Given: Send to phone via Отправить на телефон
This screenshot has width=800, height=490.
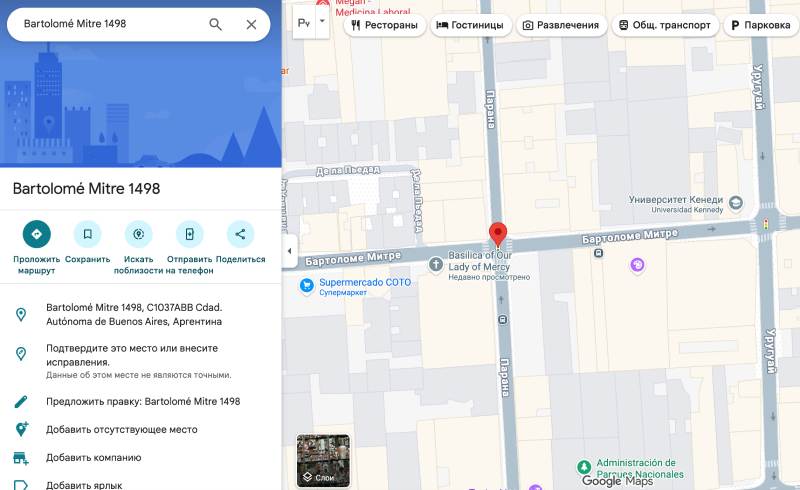Looking at the screenshot, I should [x=189, y=234].
